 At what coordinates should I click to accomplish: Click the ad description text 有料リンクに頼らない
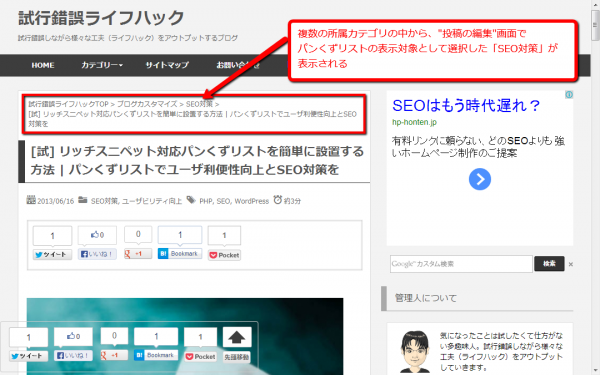478,147
